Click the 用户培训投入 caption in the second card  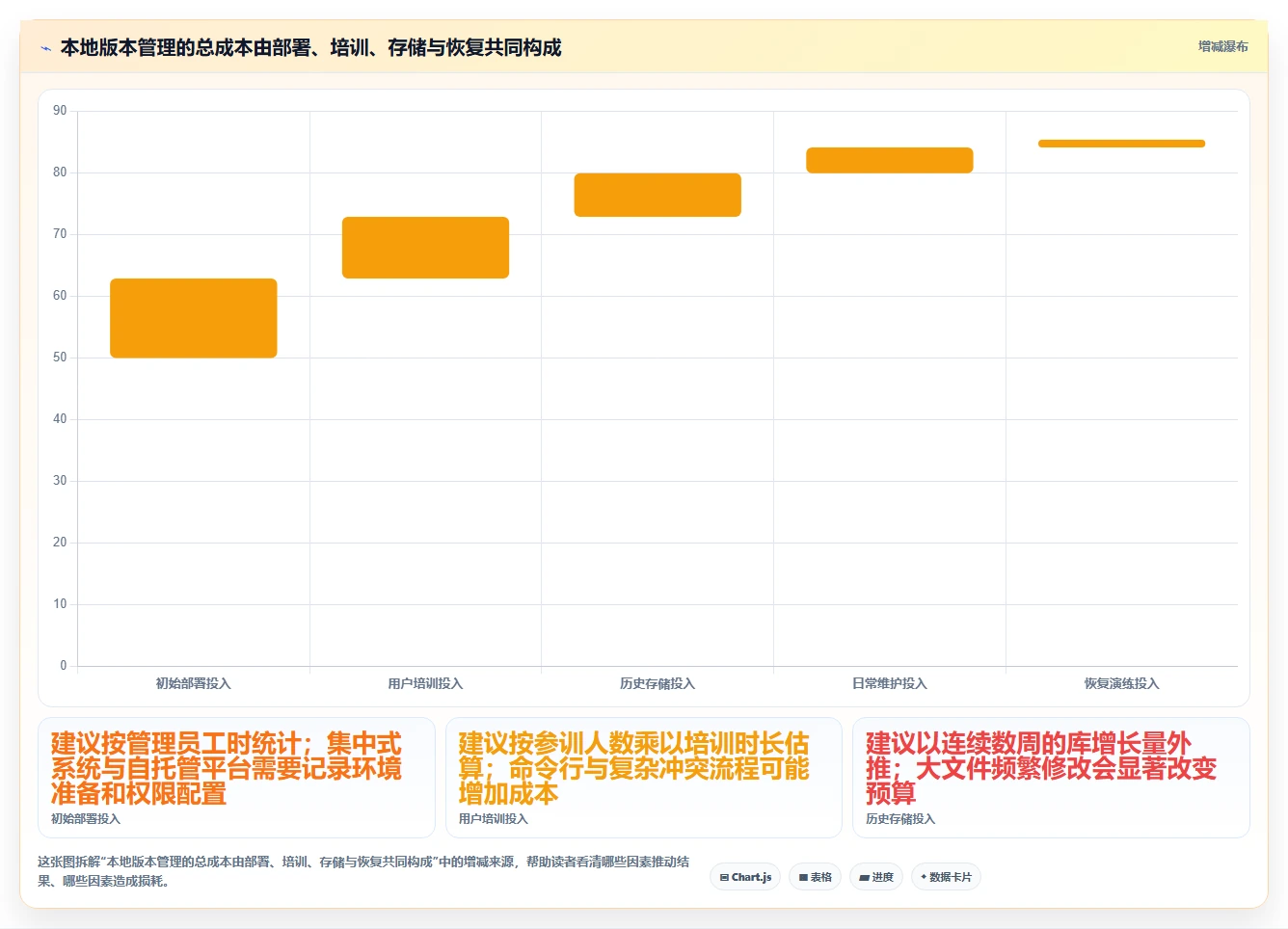494,819
